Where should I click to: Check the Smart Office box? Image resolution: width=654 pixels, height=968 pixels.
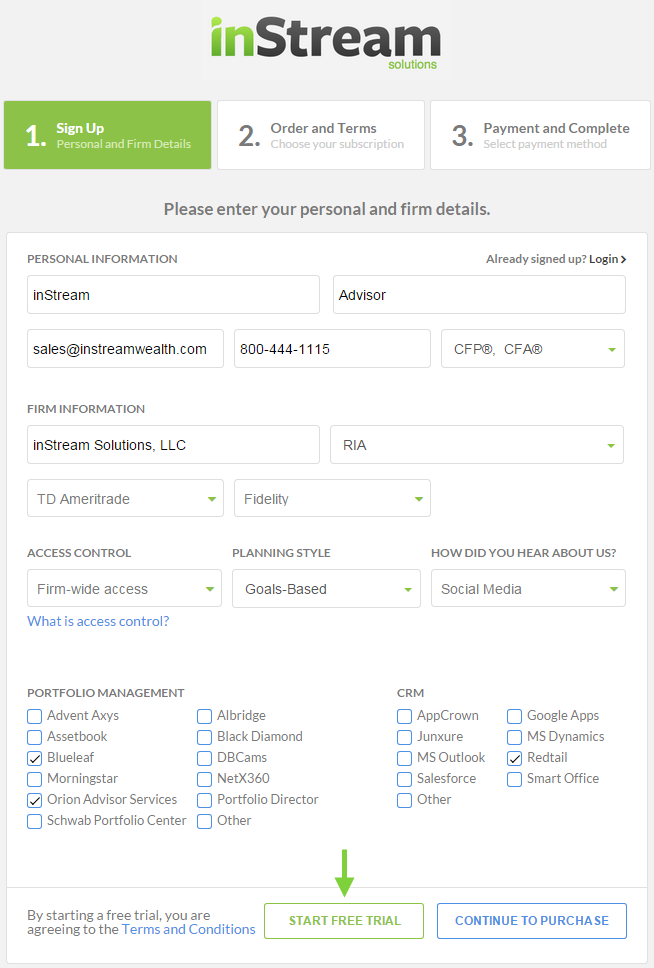514,779
